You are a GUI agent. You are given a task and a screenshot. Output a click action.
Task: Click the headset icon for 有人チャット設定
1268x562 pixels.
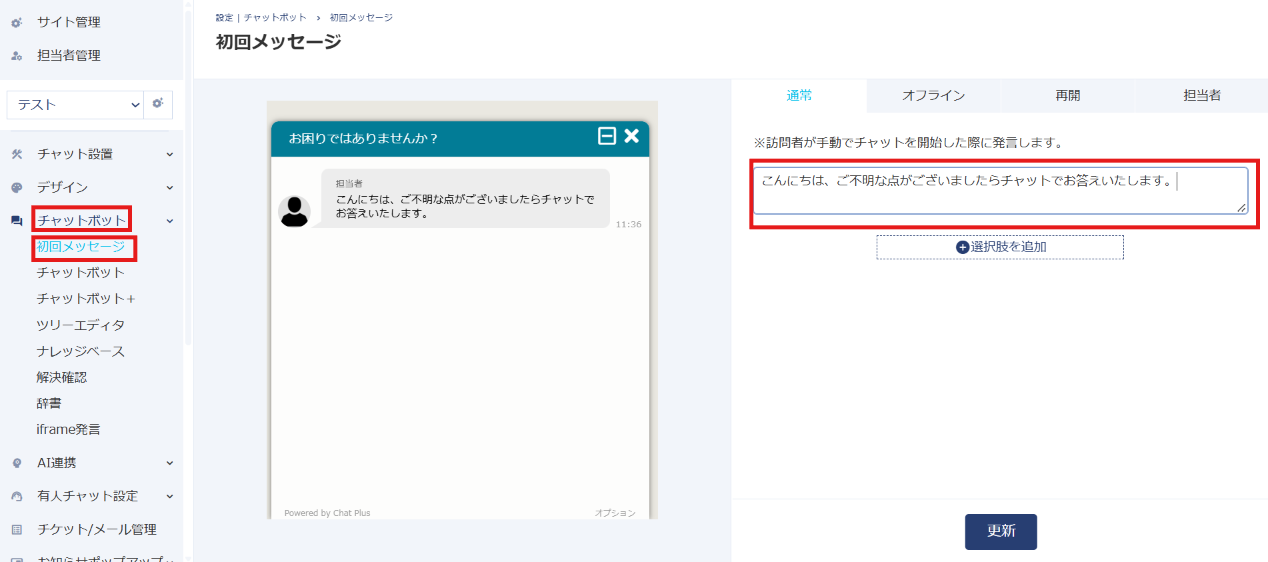(16, 496)
